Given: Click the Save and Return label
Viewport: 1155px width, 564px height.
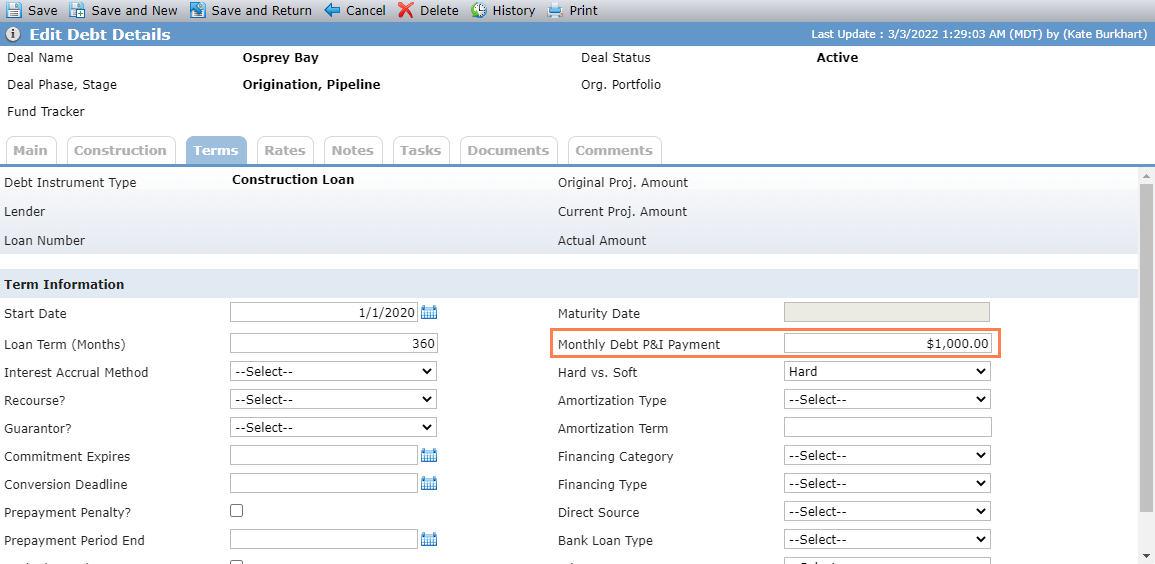Looking at the screenshot, I should coord(261,10).
